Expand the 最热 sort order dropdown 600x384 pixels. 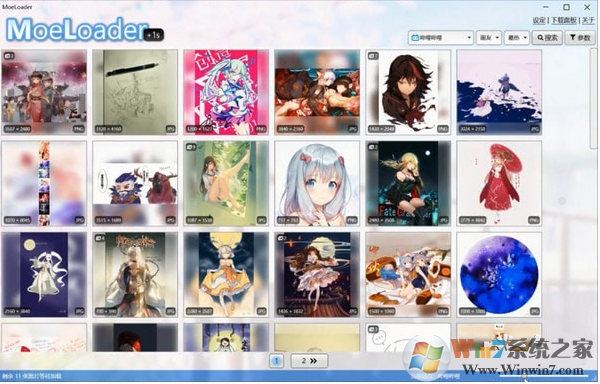tap(517, 38)
